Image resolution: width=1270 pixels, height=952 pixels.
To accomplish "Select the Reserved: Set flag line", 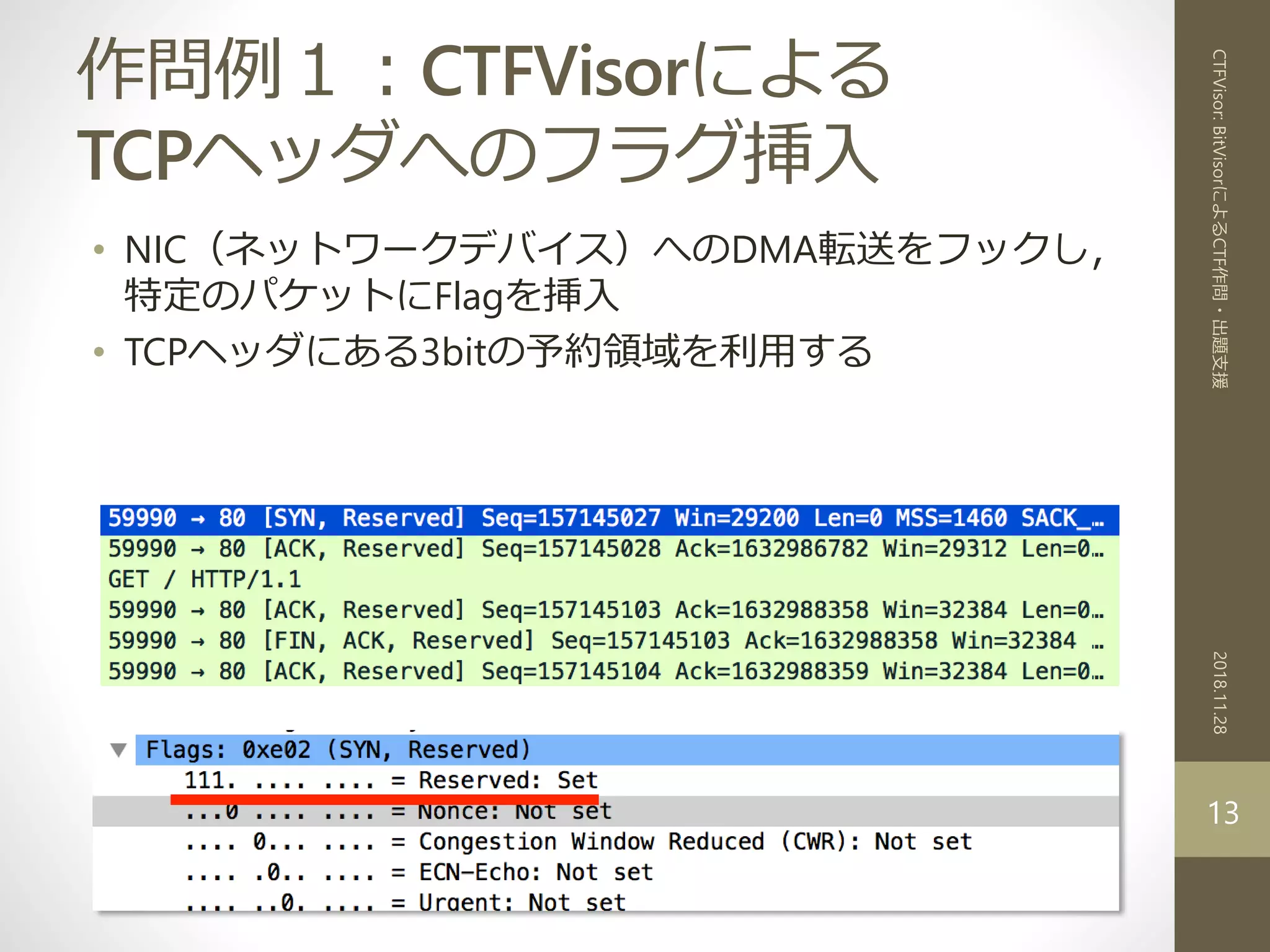I will [606, 780].
